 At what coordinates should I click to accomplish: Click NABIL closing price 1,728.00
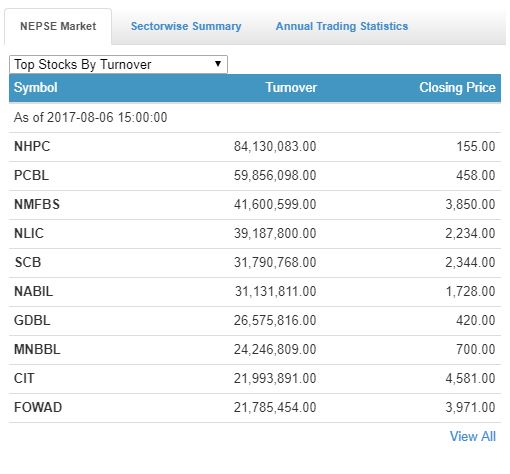click(x=471, y=291)
